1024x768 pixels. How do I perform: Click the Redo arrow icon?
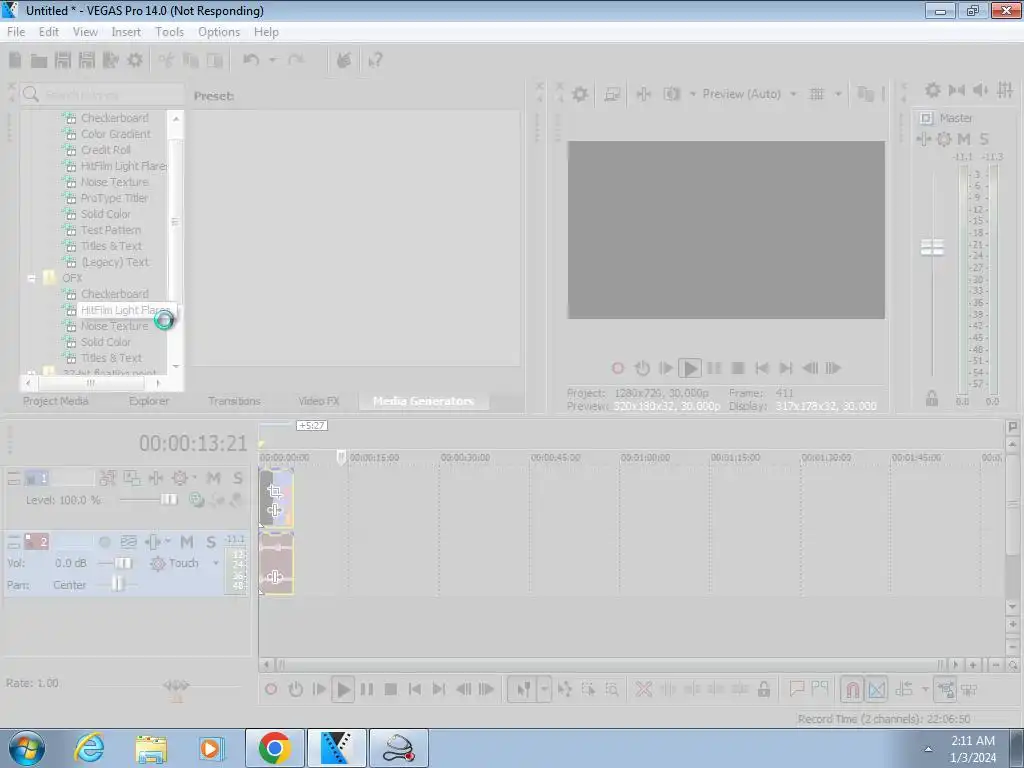tap(296, 60)
